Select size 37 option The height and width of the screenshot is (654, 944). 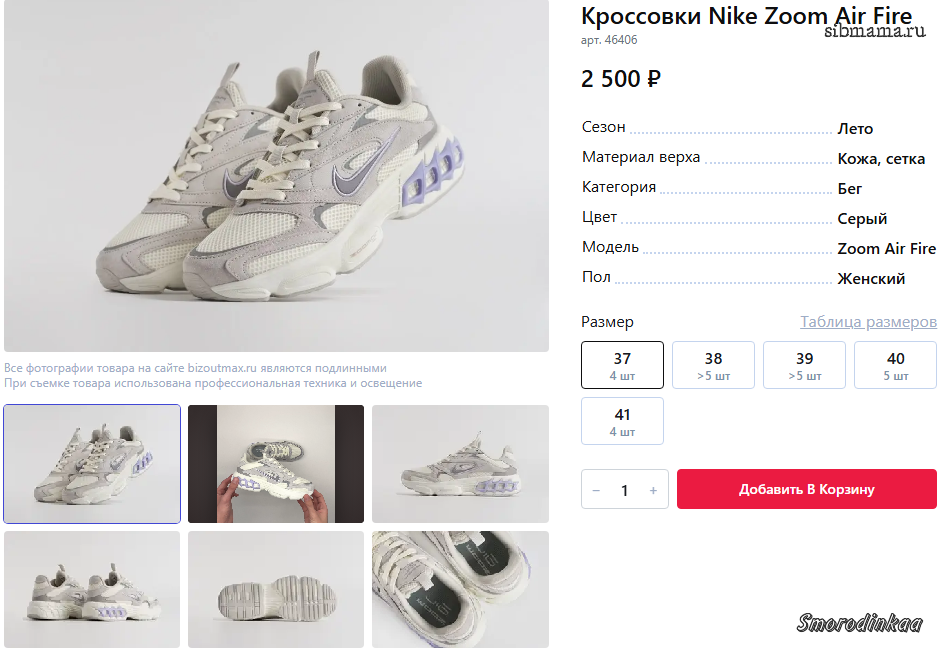(x=622, y=365)
